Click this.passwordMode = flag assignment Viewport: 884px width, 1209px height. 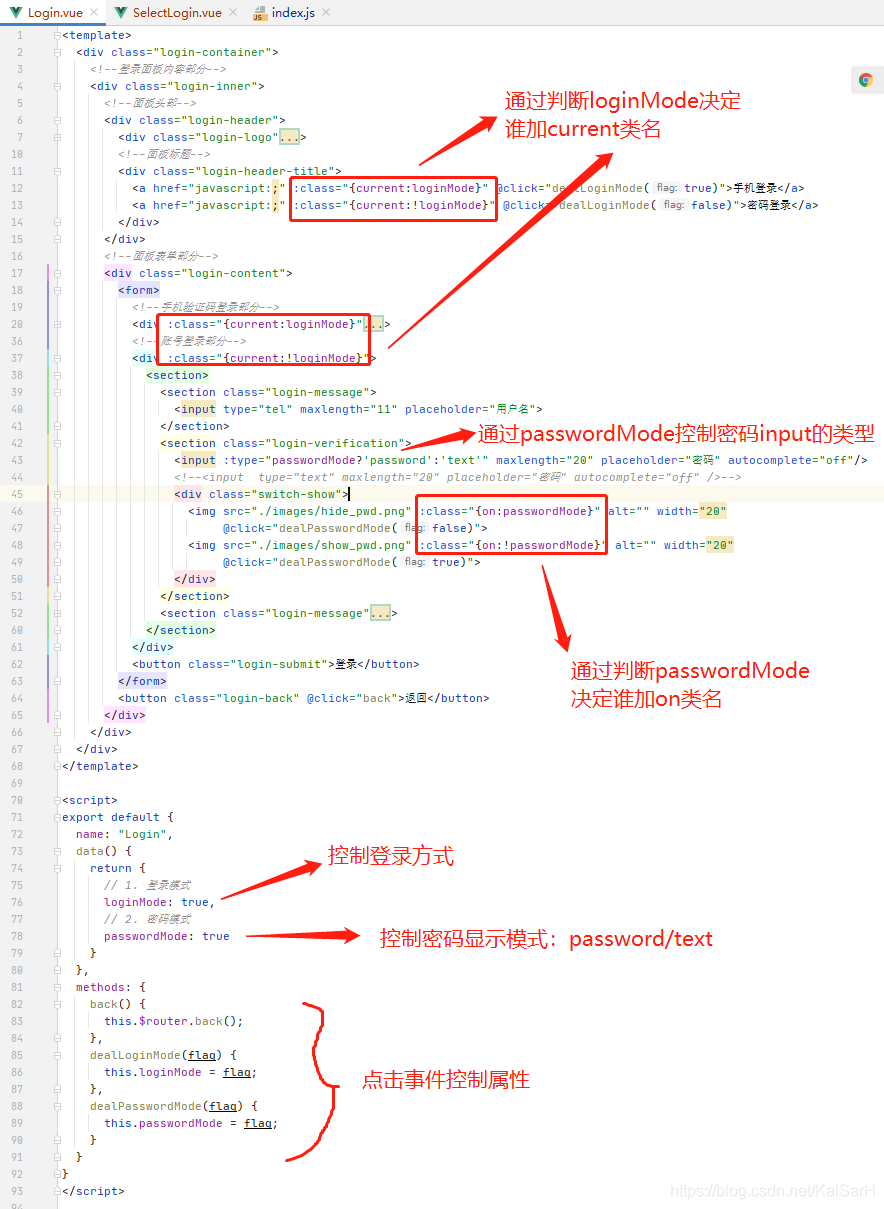191,1123
